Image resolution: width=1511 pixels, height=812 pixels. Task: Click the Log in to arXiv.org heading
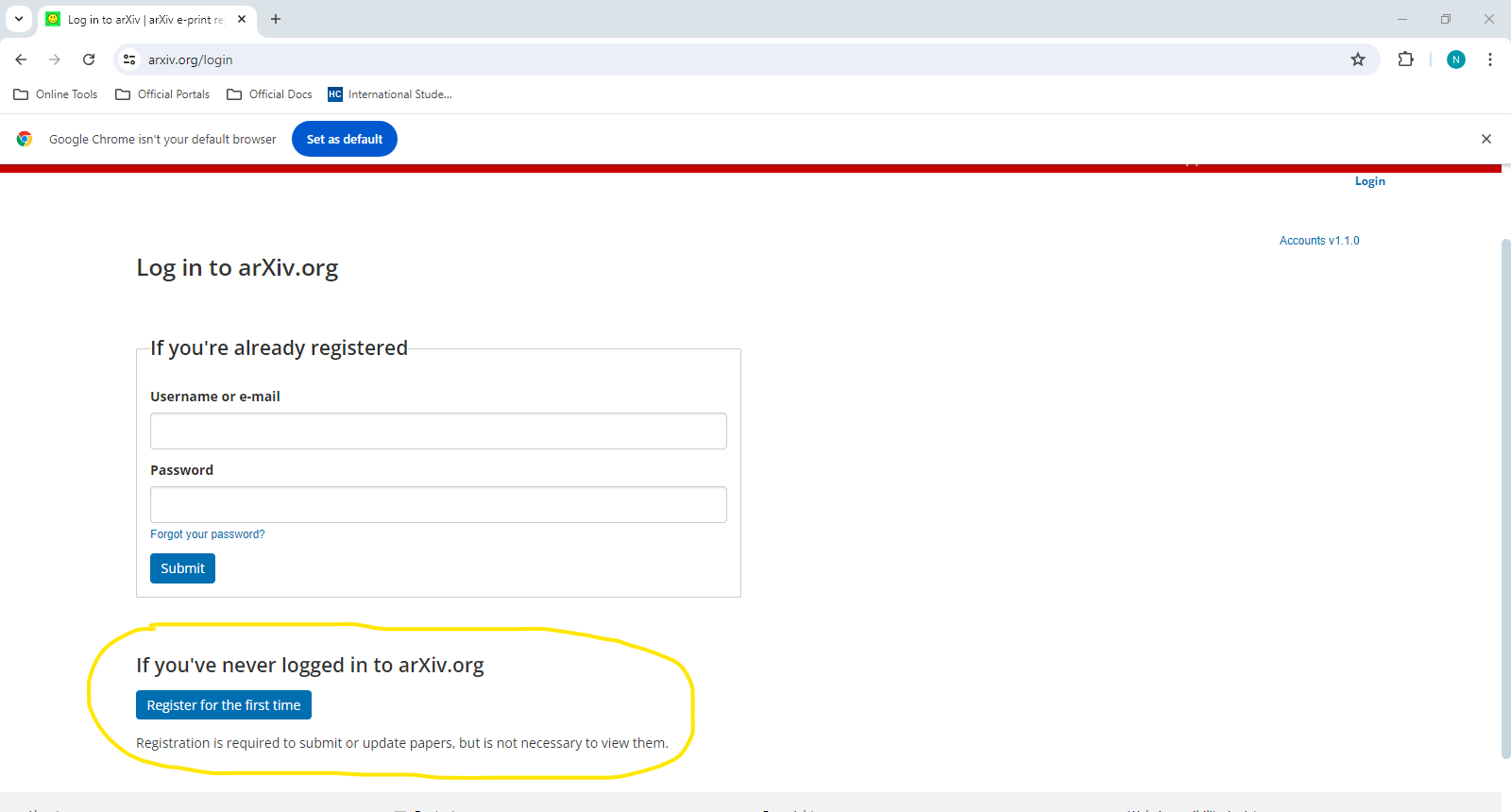[237, 268]
